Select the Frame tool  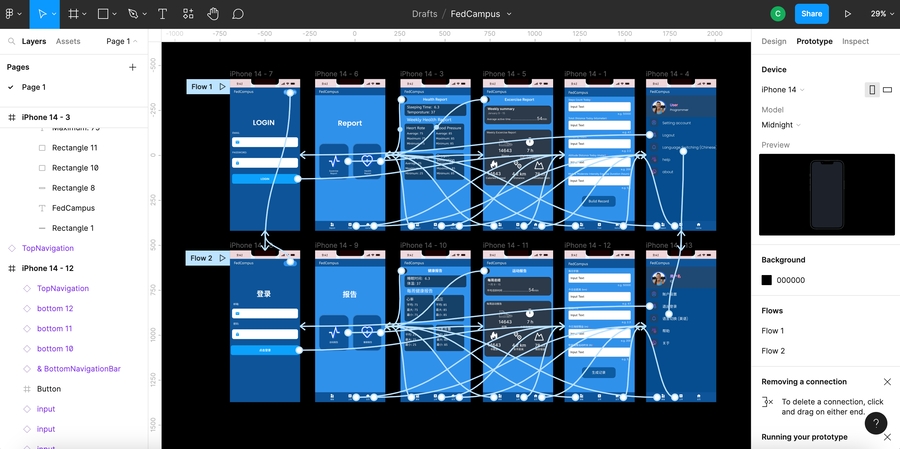coord(73,14)
